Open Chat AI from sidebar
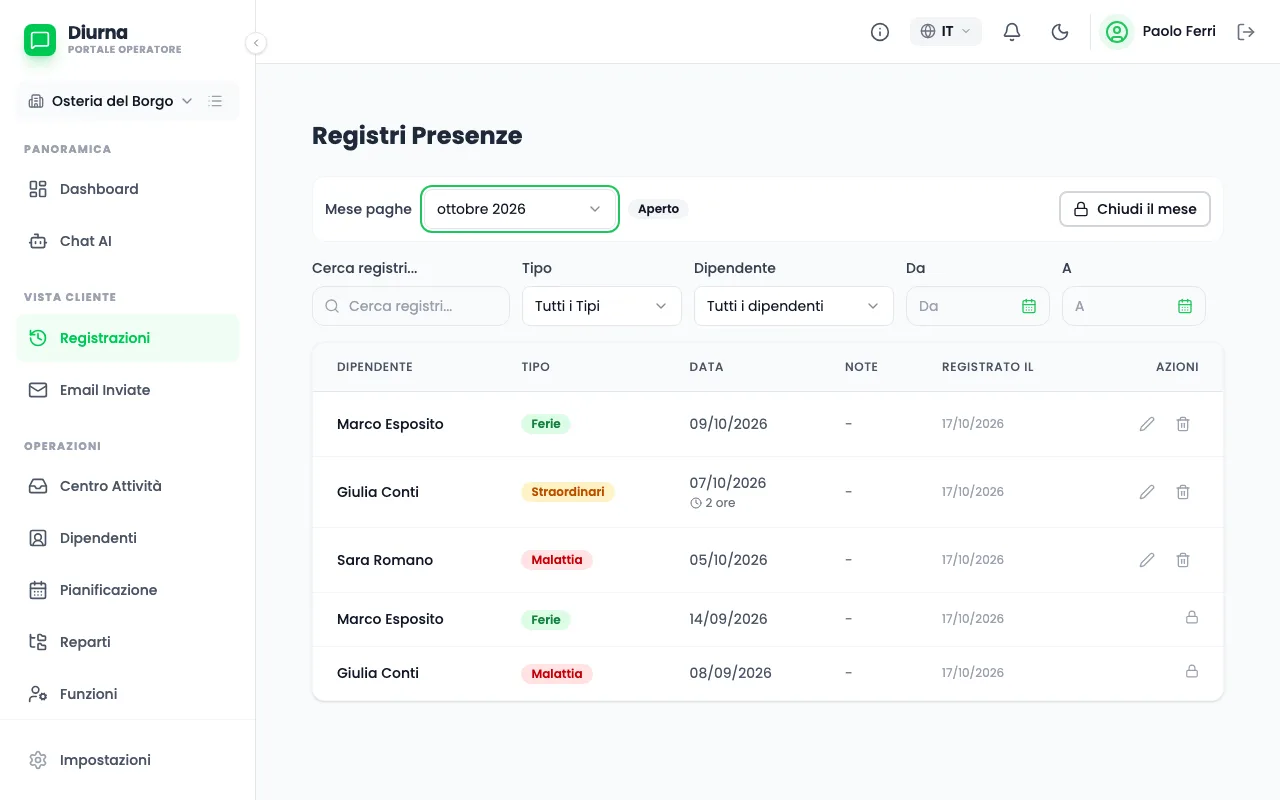 [x=128, y=241]
